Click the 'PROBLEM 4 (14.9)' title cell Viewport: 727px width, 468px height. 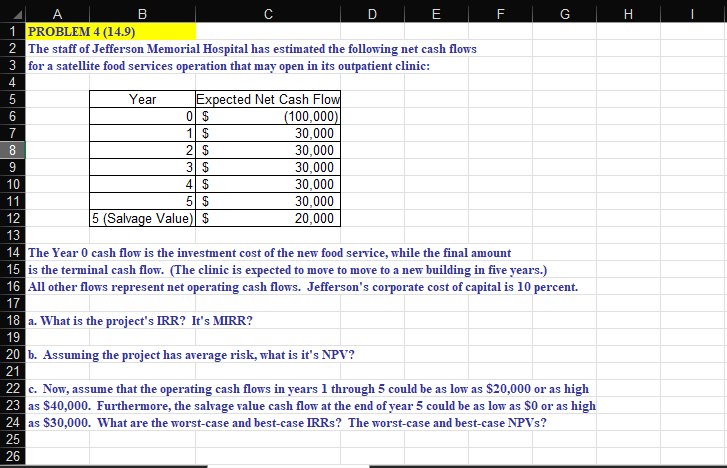tap(111, 32)
